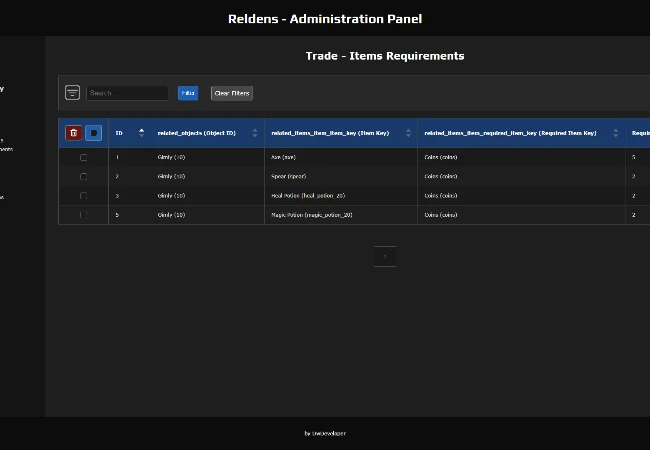The height and width of the screenshot is (450, 650).
Task: Click the blue select-all square icon
Action: [x=94, y=133]
